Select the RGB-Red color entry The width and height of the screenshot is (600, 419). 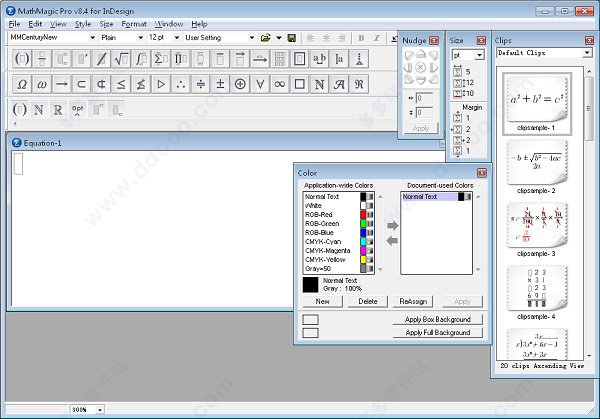click(x=339, y=215)
